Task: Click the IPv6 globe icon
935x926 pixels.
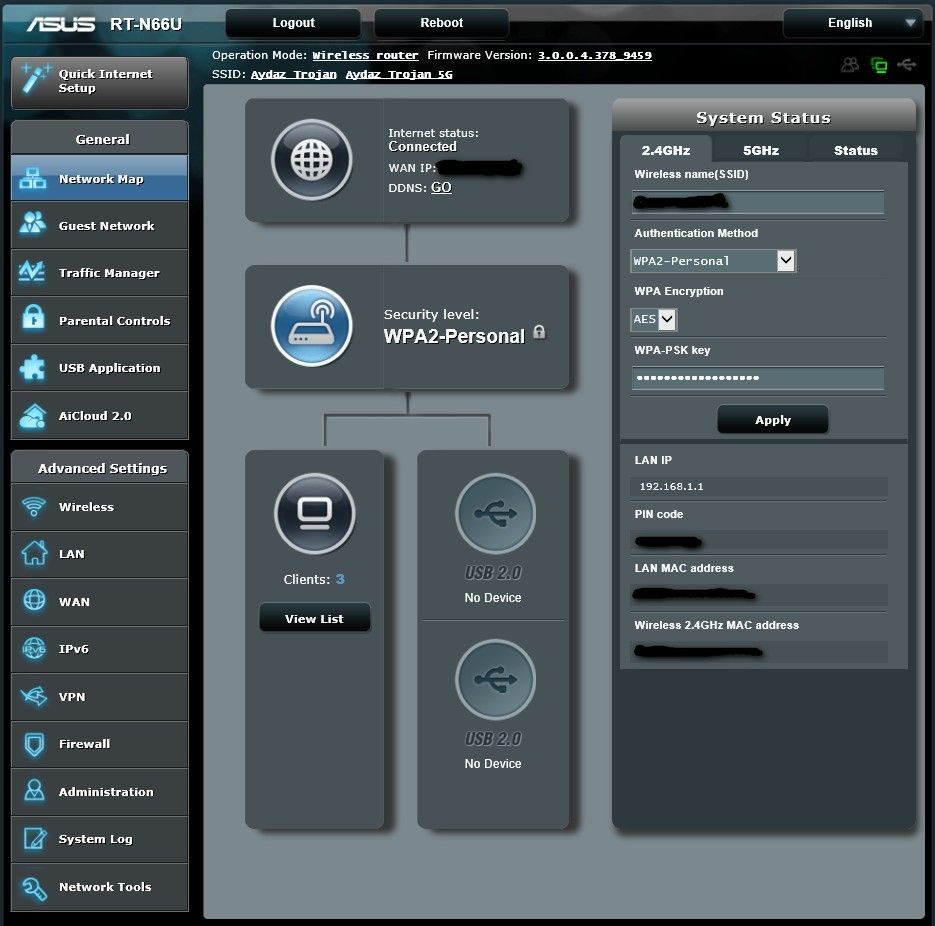Action: coord(34,648)
